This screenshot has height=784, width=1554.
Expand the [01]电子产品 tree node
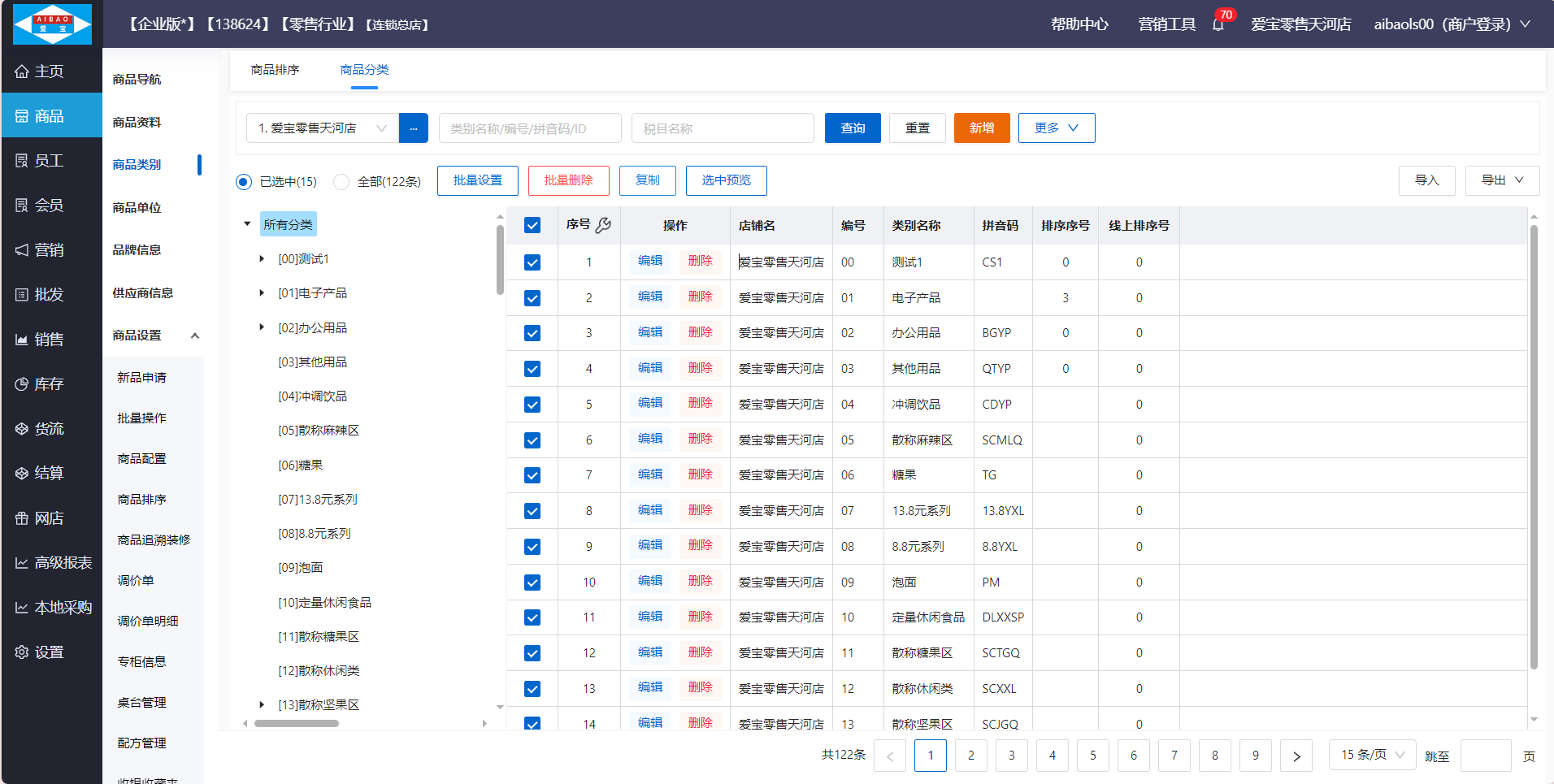(x=262, y=293)
